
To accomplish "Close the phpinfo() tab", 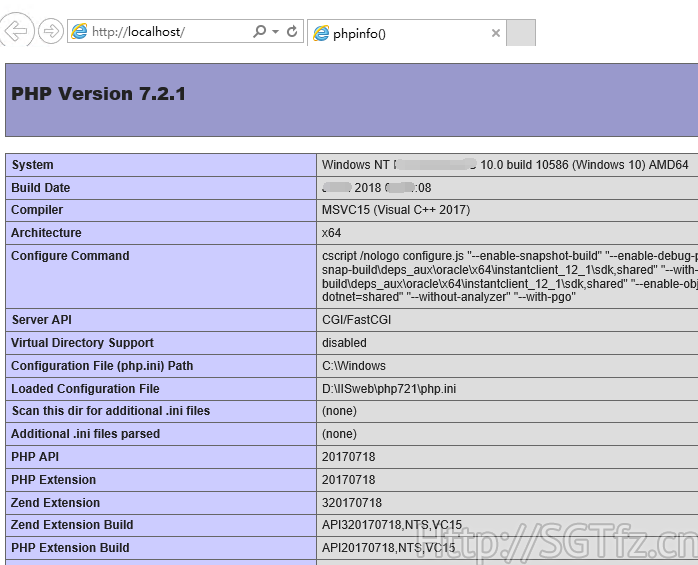I will (495, 33).
